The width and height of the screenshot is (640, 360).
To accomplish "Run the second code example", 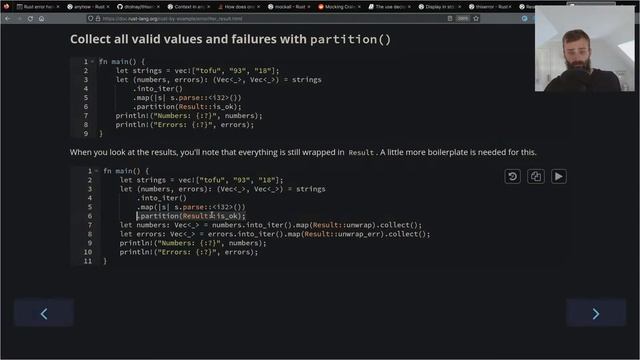I will (x=558, y=177).
